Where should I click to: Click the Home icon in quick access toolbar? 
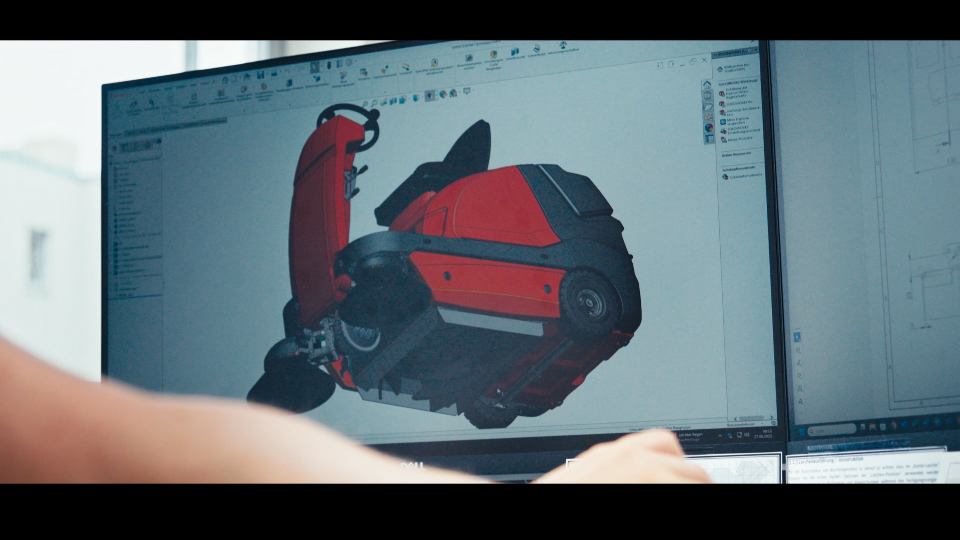[225, 79]
